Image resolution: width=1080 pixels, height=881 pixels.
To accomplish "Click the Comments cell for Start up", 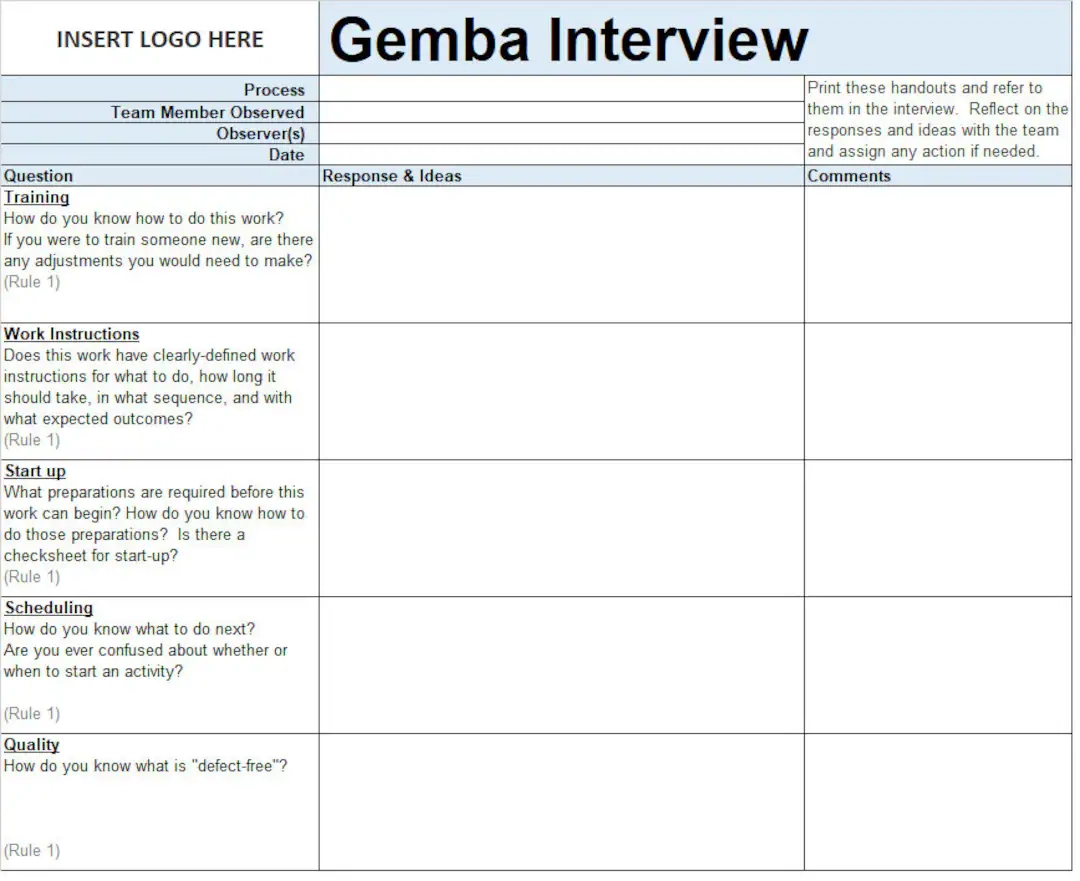I will coord(937,528).
